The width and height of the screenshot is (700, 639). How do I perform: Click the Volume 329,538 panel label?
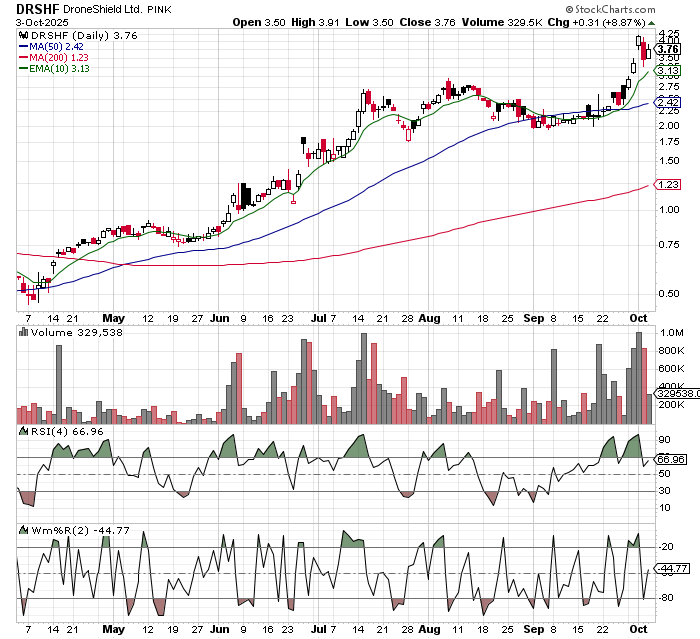tap(76, 332)
